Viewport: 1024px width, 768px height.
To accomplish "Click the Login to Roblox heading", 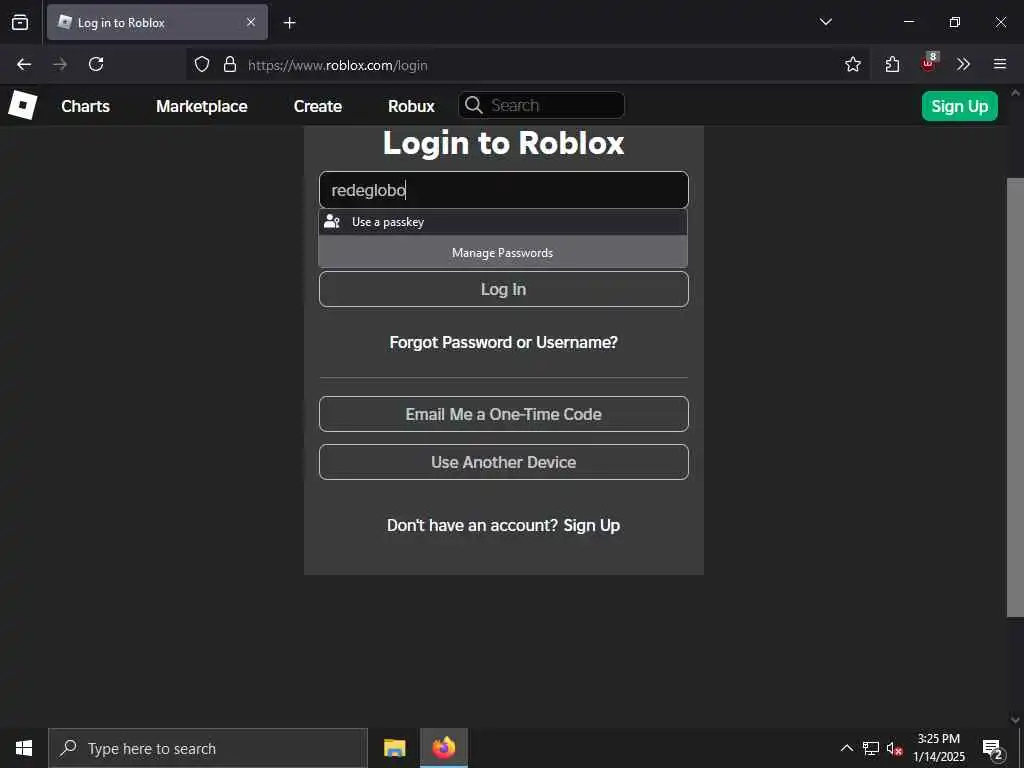I will tap(504, 143).
